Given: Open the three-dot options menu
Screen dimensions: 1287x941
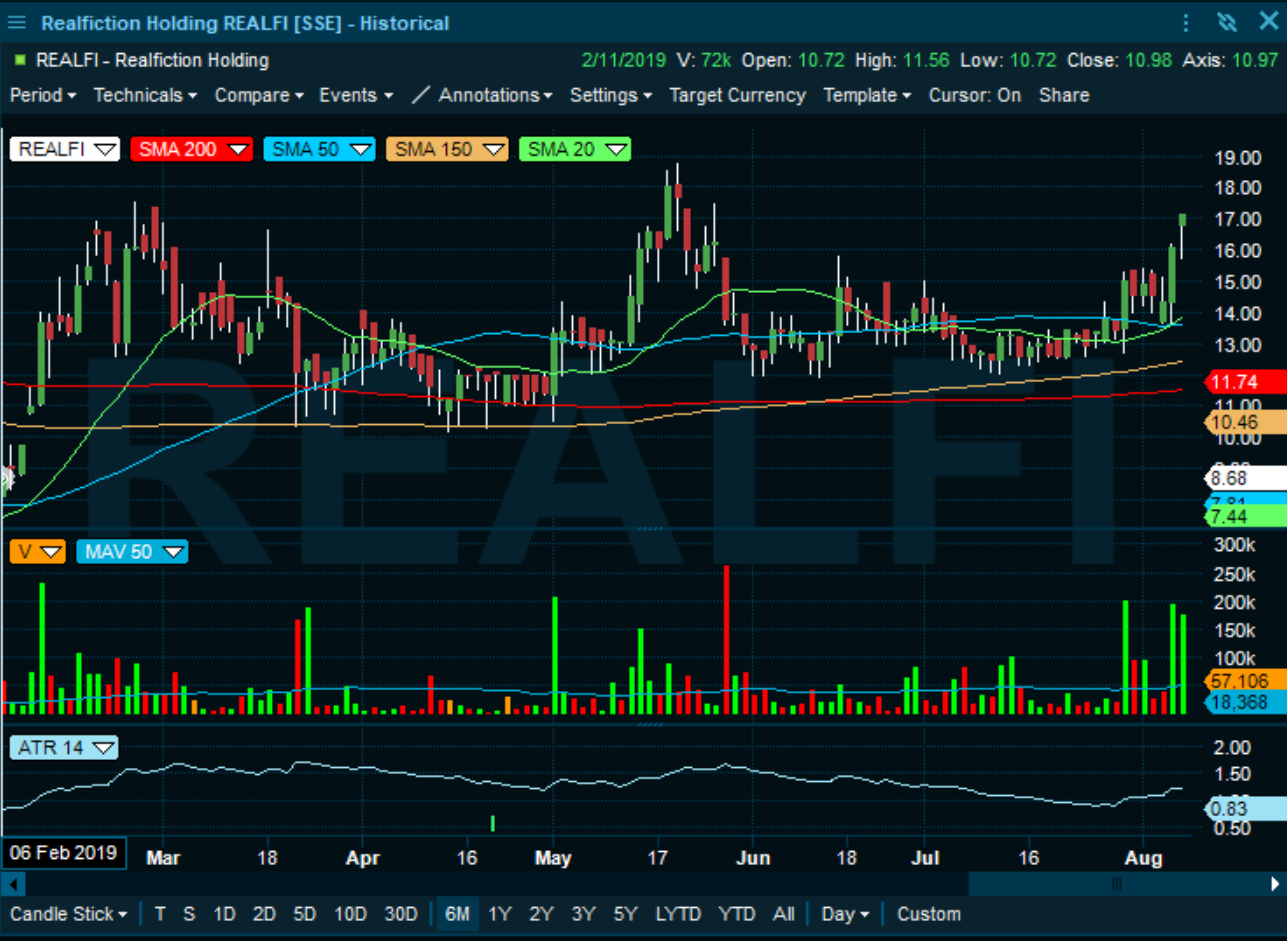Looking at the screenshot, I should click(1187, 22).
